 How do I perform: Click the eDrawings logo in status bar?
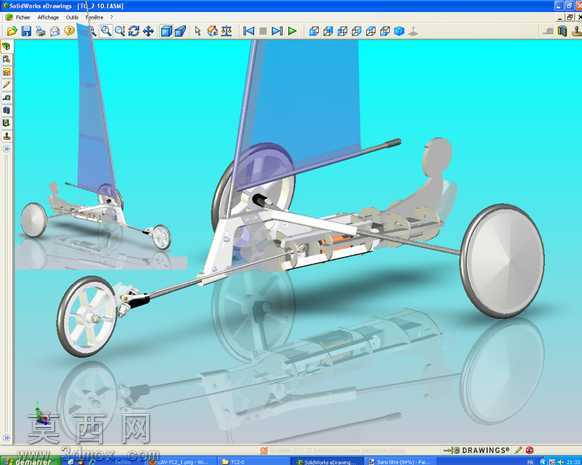pyautogui.click(x=476, y=451)
